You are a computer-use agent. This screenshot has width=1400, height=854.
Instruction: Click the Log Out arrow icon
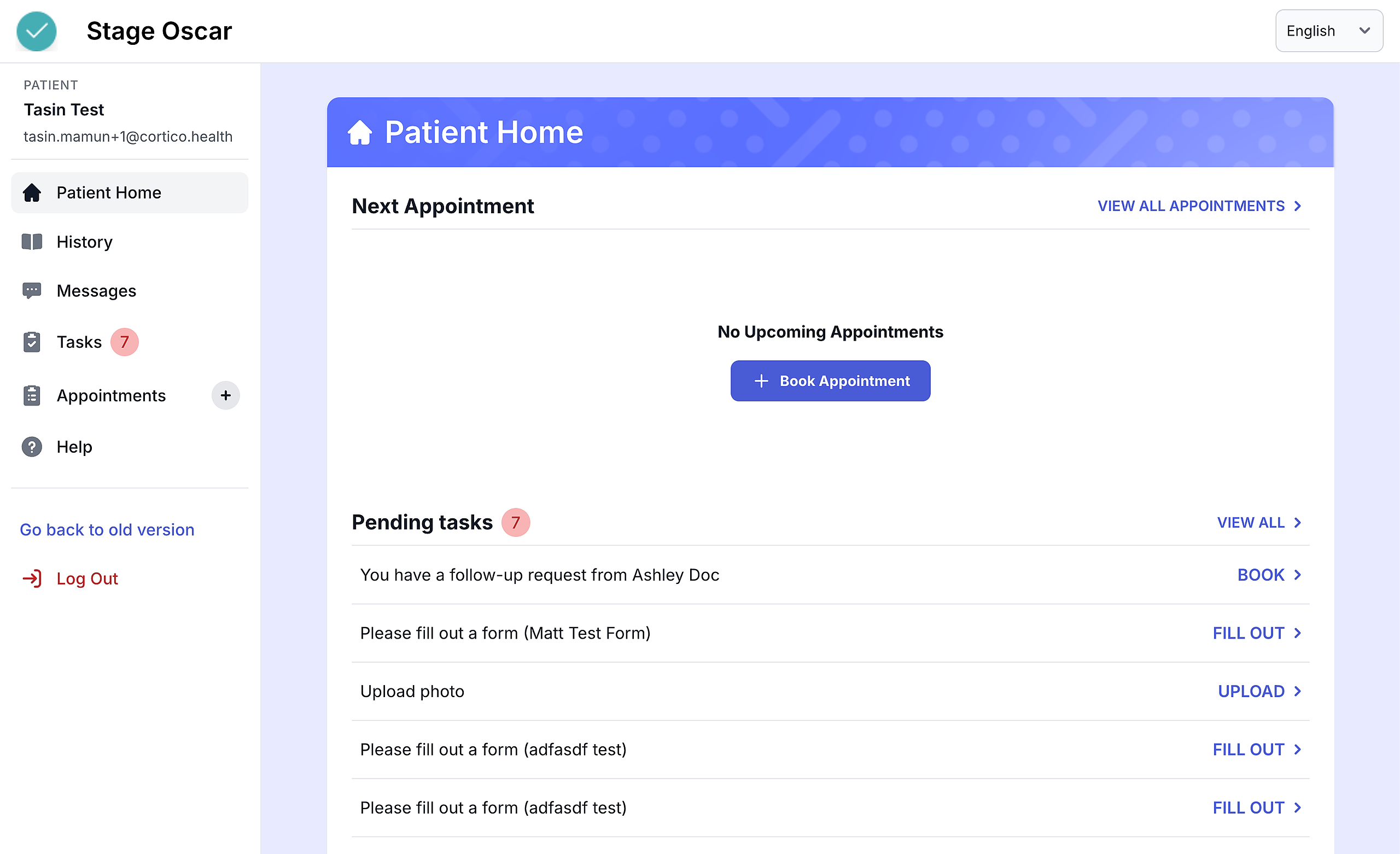(x=32, y=578)
